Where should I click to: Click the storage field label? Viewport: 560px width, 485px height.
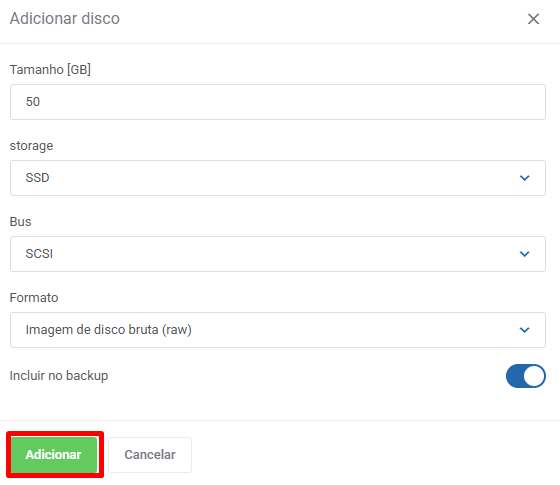31,146
